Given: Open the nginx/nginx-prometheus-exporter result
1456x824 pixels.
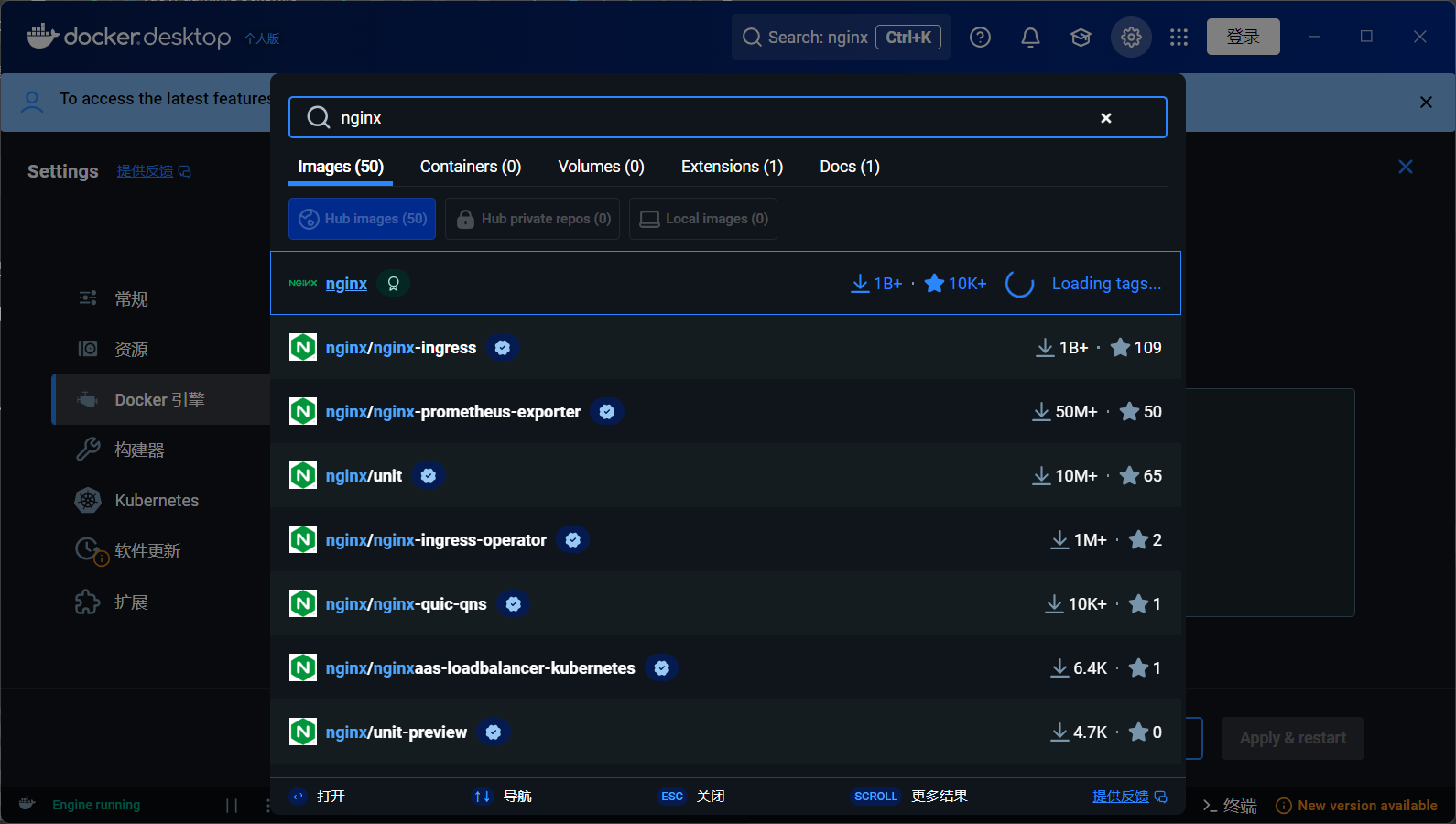Looking at the screenshot, I should (x=725, y=412).
